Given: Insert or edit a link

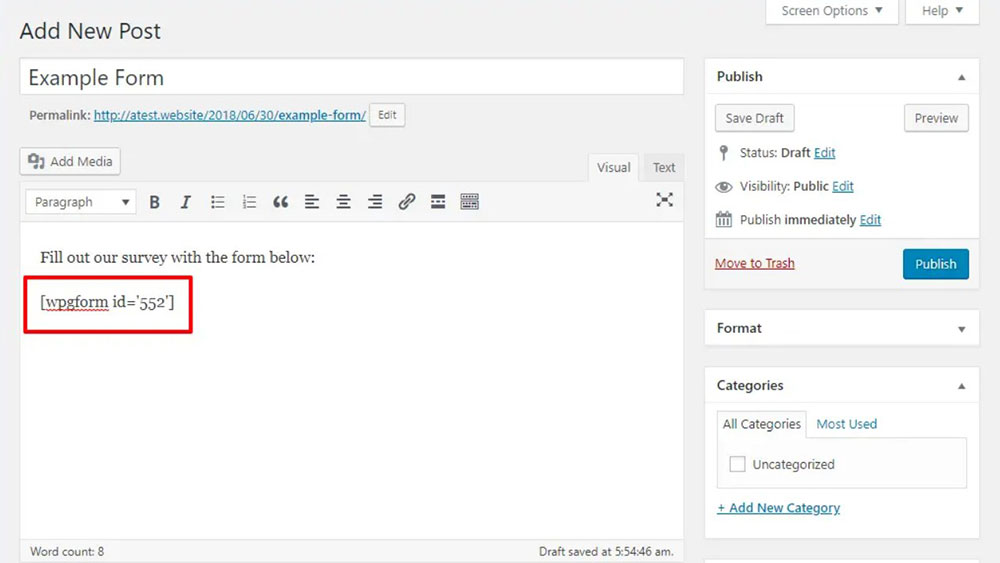Looking at the screenshot, I should (406, 202).
